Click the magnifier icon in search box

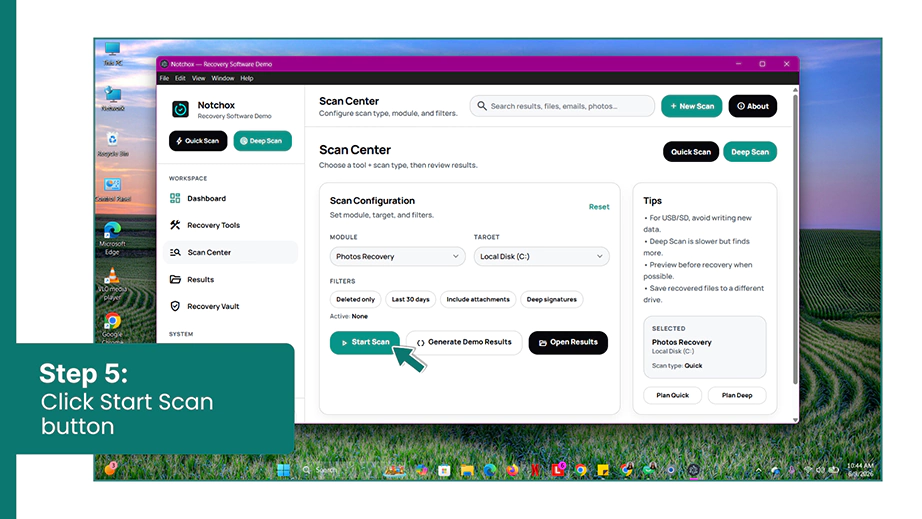pos(482,106)
